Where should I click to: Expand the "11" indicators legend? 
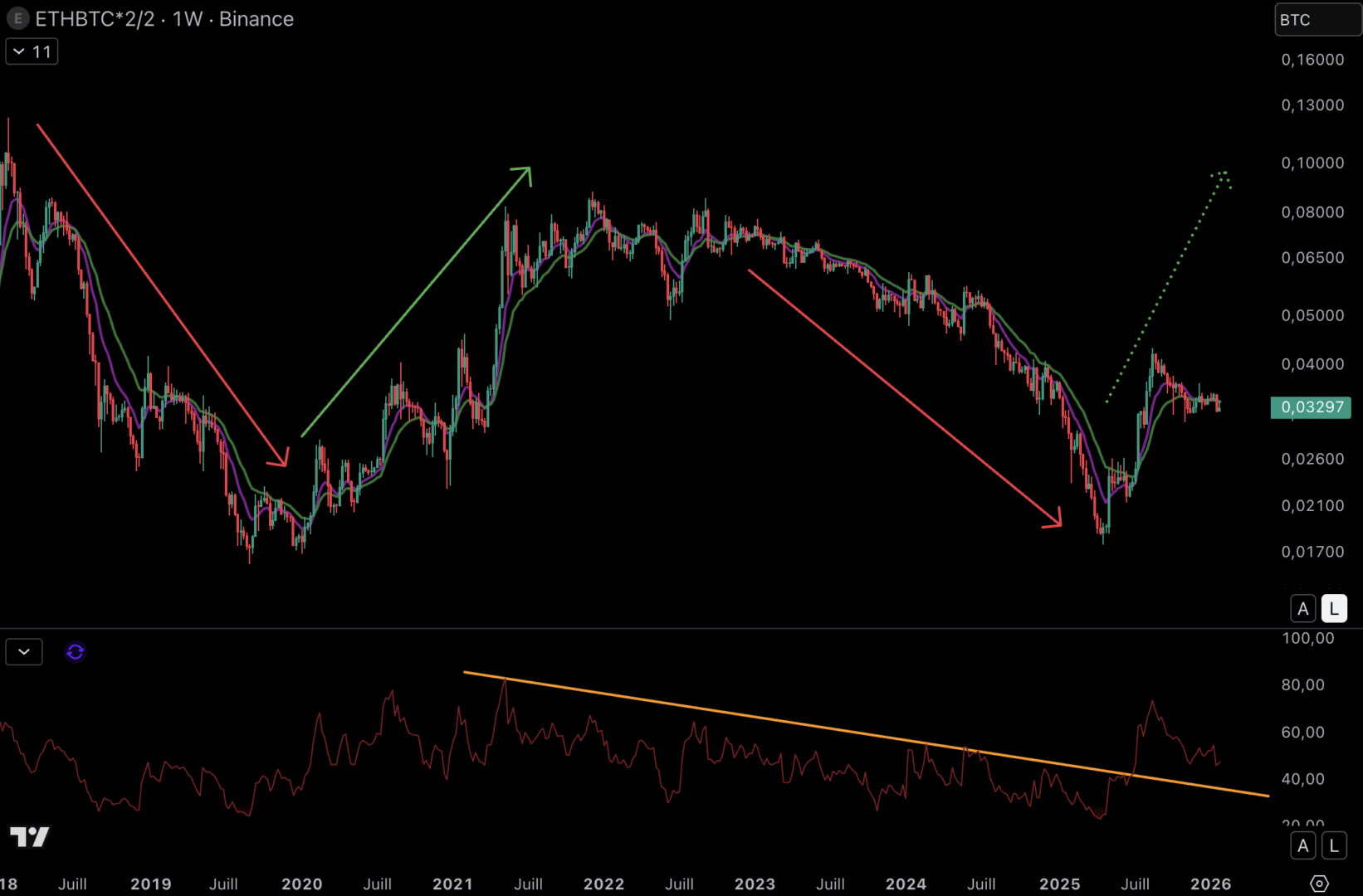coord(32,52)
